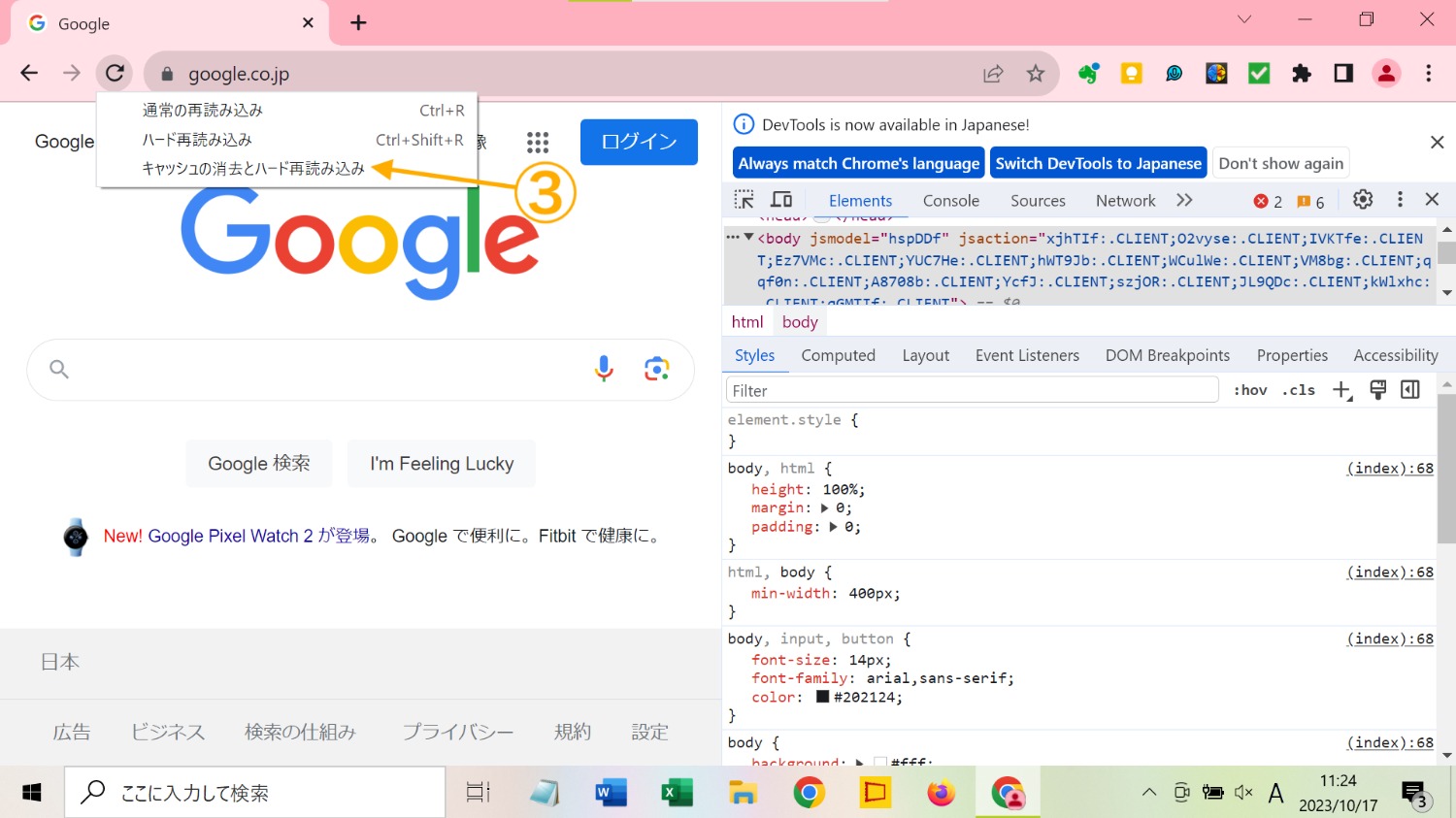
Task: Open Chrome's three-dot menu
Action: point(1428,73)
